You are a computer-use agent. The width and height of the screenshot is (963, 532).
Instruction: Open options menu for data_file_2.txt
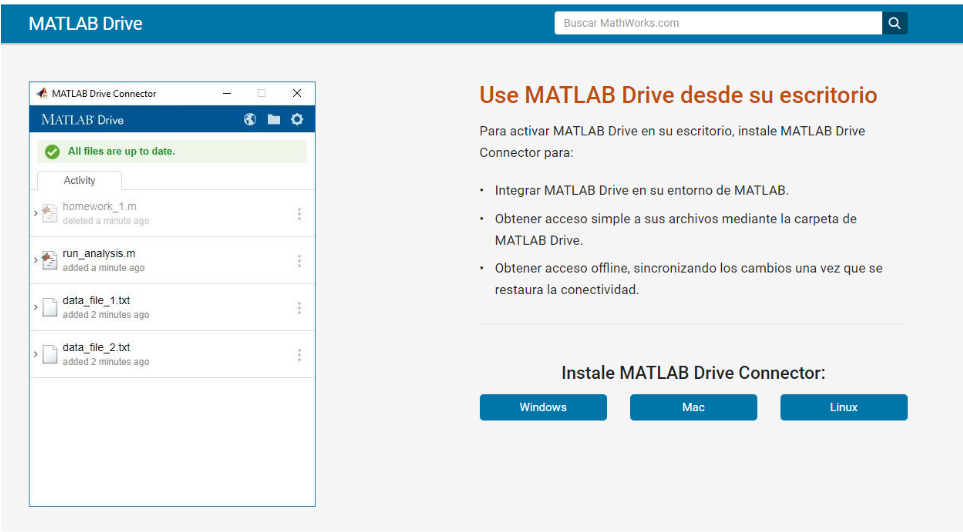(299, 355)
